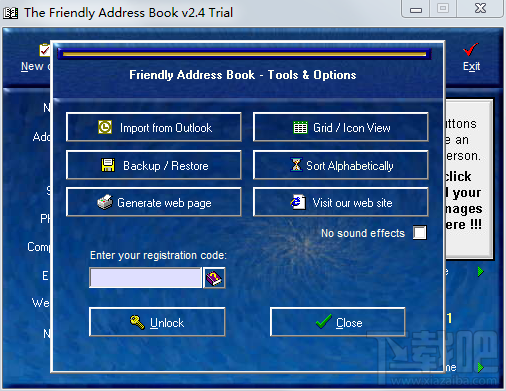Click the upper green arrow in main window
Image resolution: width=506 pixels, height=391 pixels.
pos(480,272)
